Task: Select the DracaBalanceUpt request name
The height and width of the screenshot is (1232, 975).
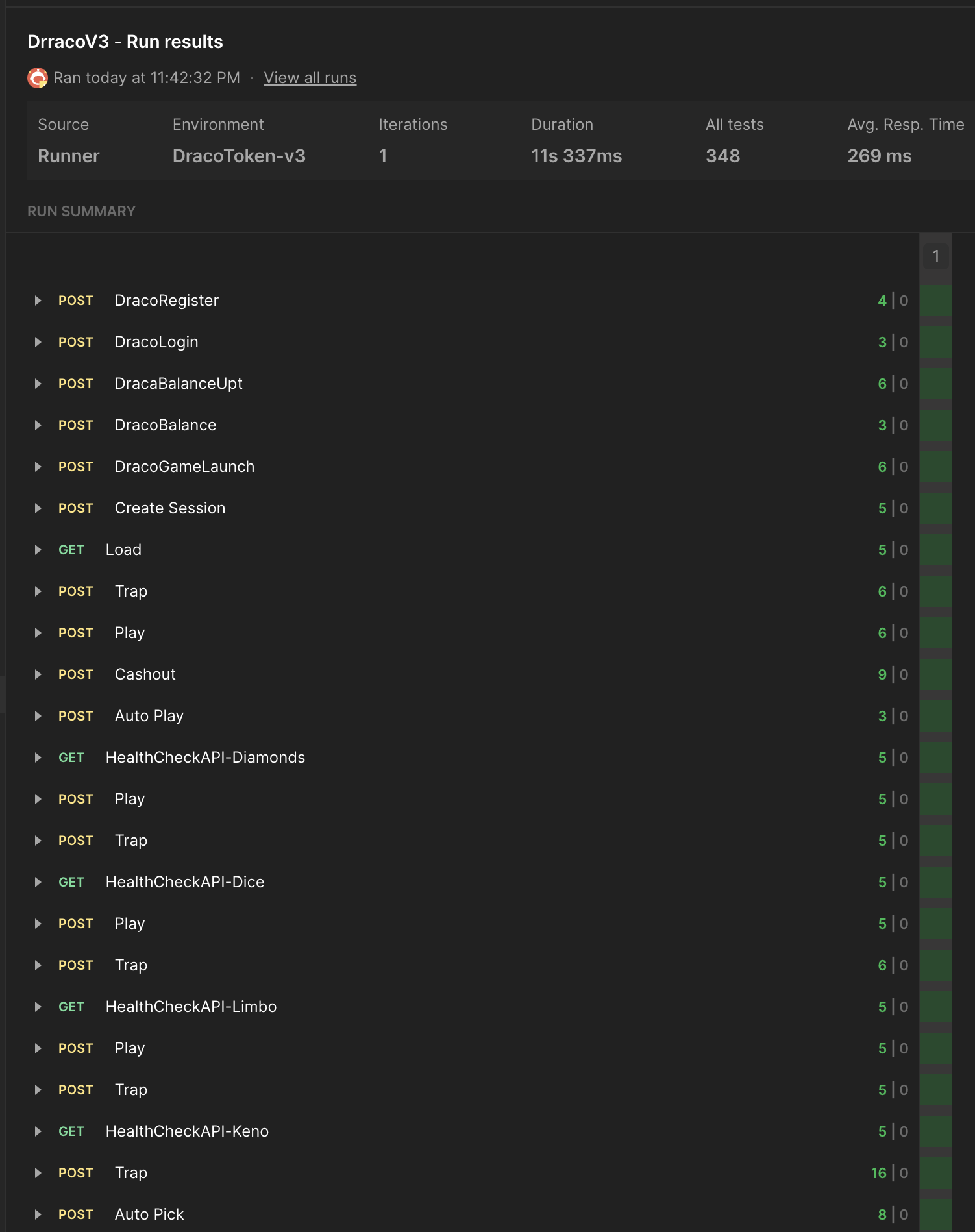Action: click(179, 384)
